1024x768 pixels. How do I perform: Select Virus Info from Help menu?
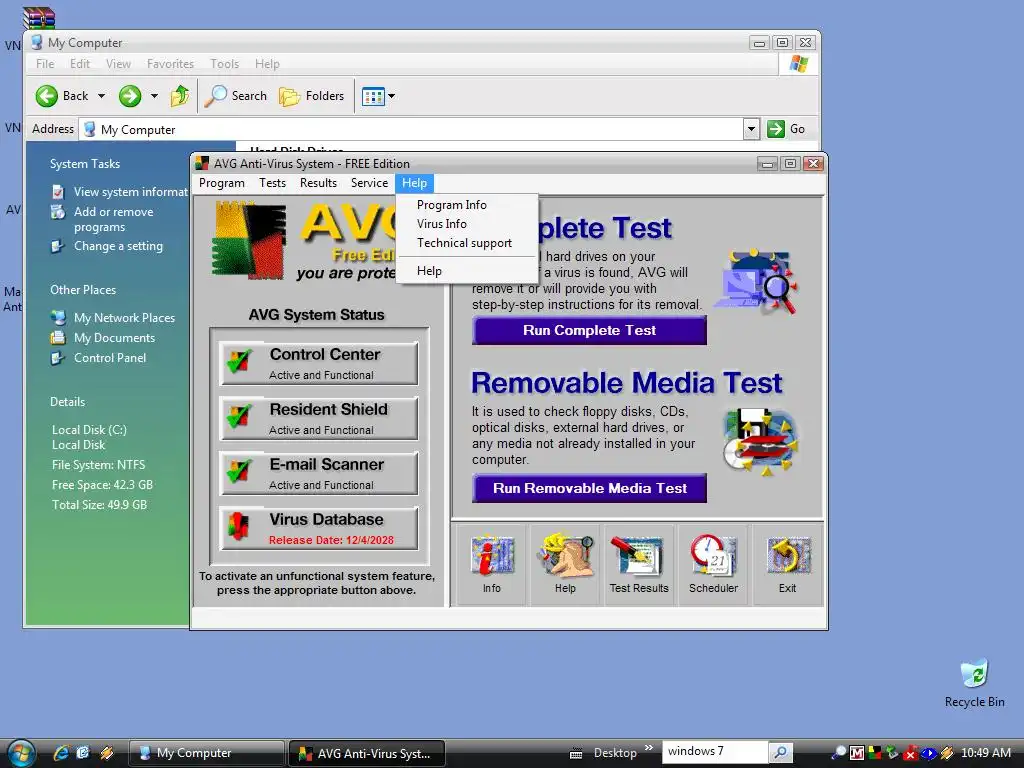coord(442,224)
